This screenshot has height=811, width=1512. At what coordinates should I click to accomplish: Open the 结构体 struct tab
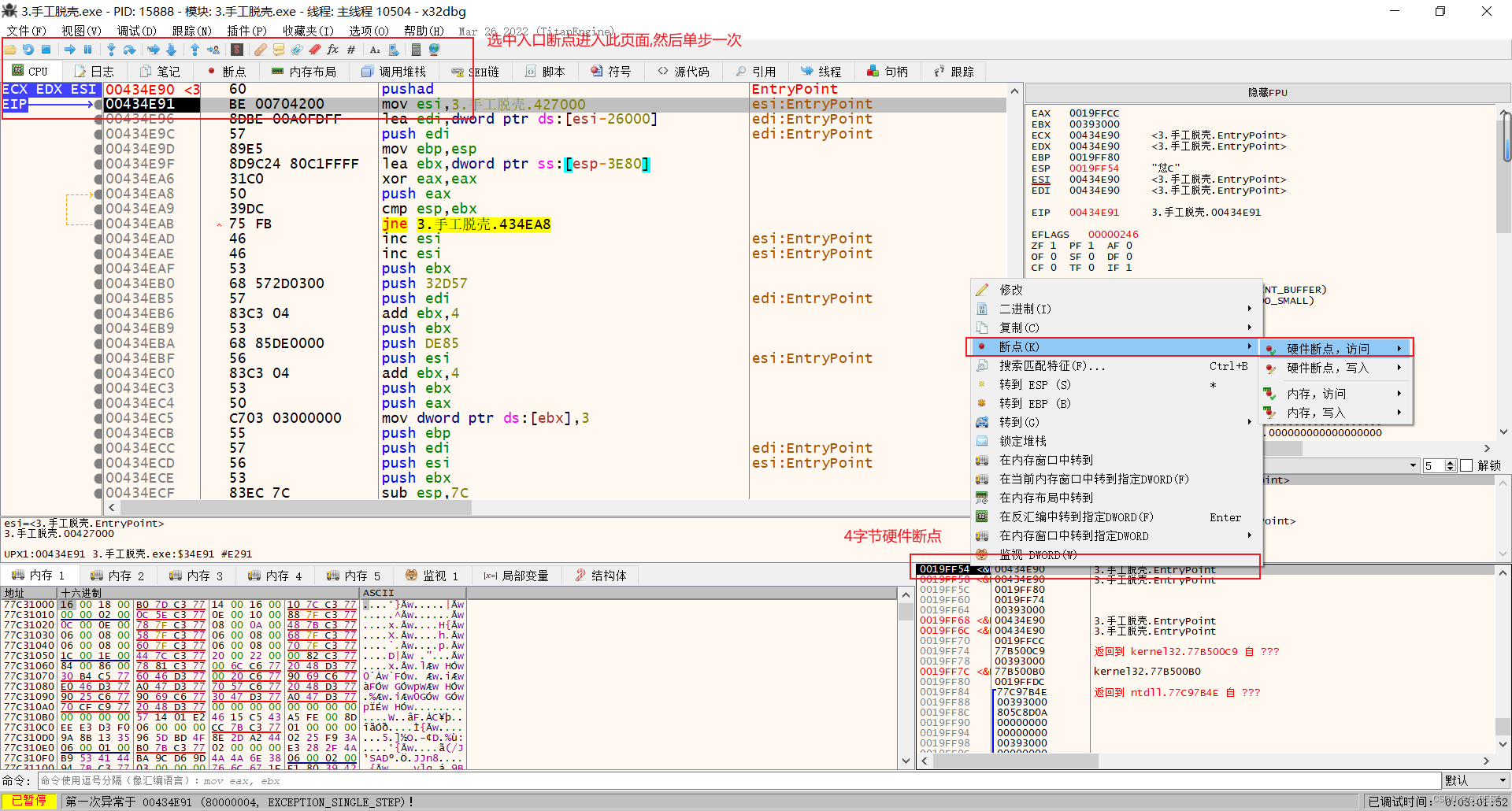tap(601, 576)
